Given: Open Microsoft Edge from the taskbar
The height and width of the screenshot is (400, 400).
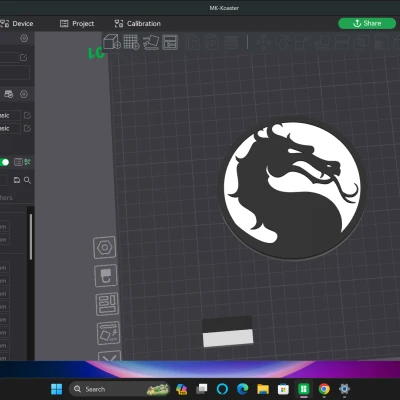Looking at the screenshot, I should click(x=243, y=389).
